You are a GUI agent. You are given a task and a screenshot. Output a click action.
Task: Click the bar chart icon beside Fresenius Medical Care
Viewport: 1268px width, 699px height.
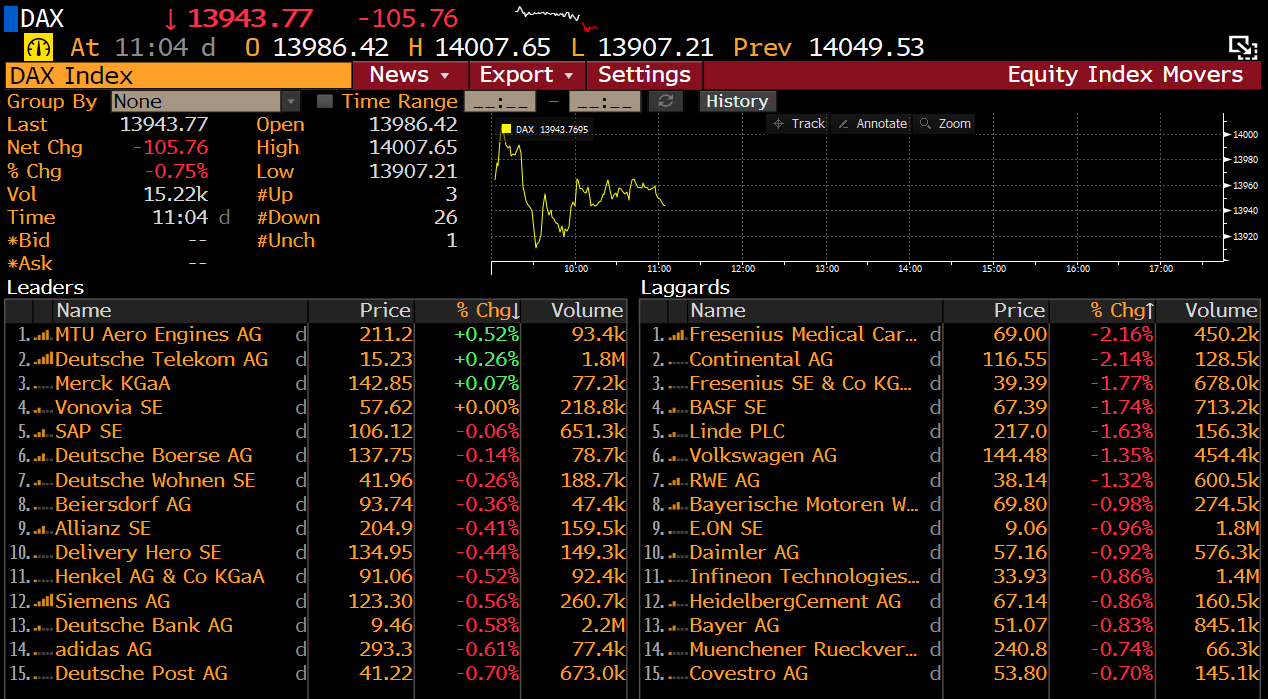click(x=677, y=335)
